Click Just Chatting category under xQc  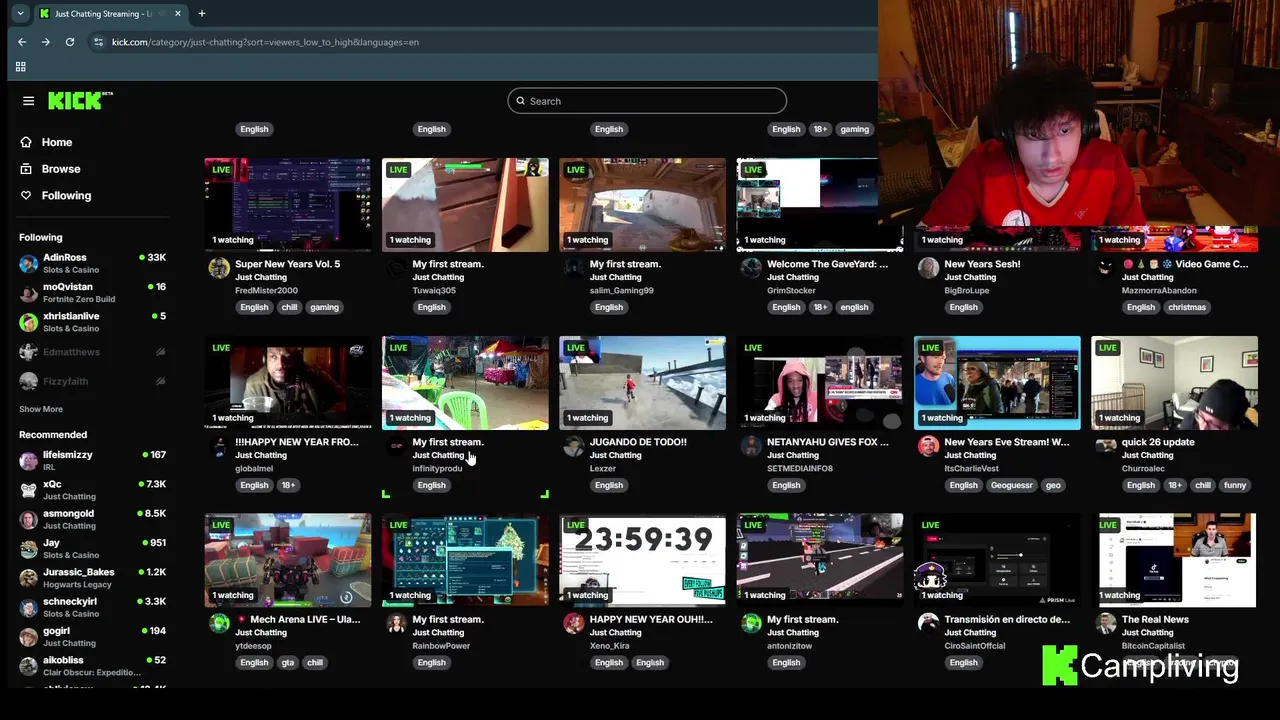click(x=69, y=497)
